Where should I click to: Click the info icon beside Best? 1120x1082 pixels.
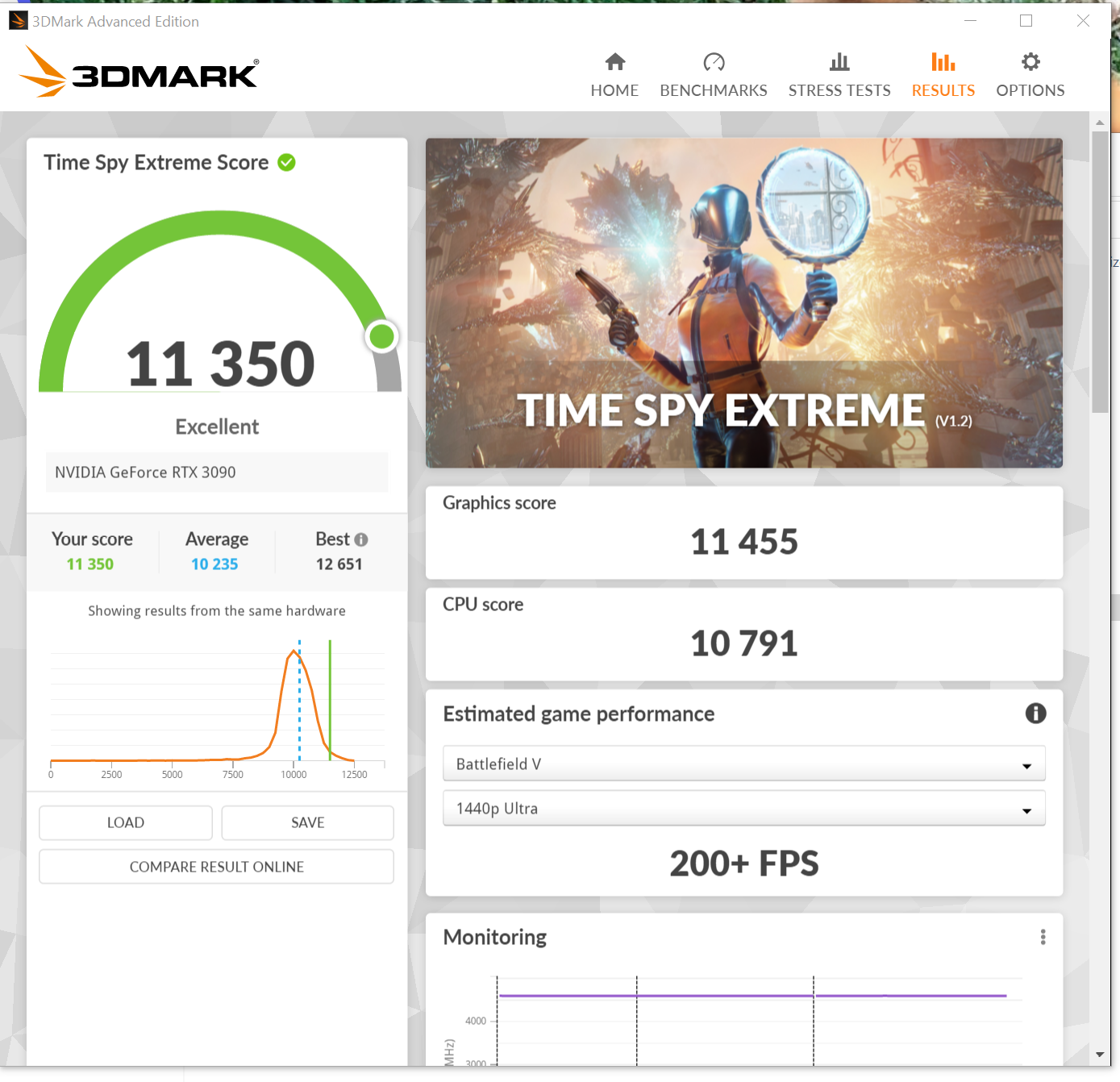(361, 539)
